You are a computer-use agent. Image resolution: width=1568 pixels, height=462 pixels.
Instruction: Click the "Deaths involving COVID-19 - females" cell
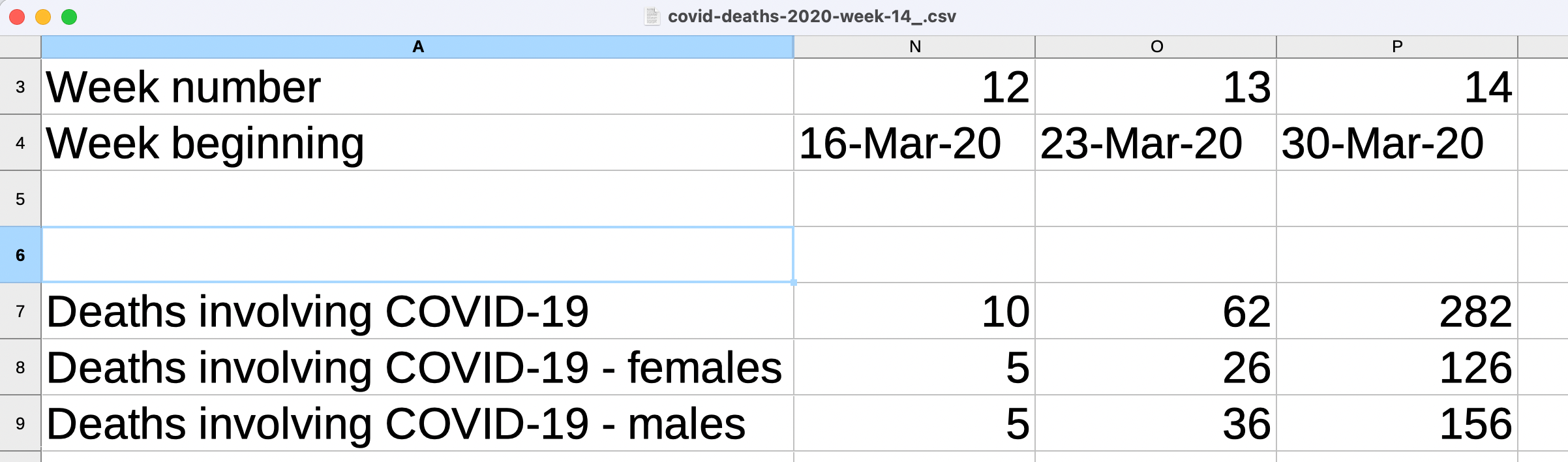[x=417, y=367]
